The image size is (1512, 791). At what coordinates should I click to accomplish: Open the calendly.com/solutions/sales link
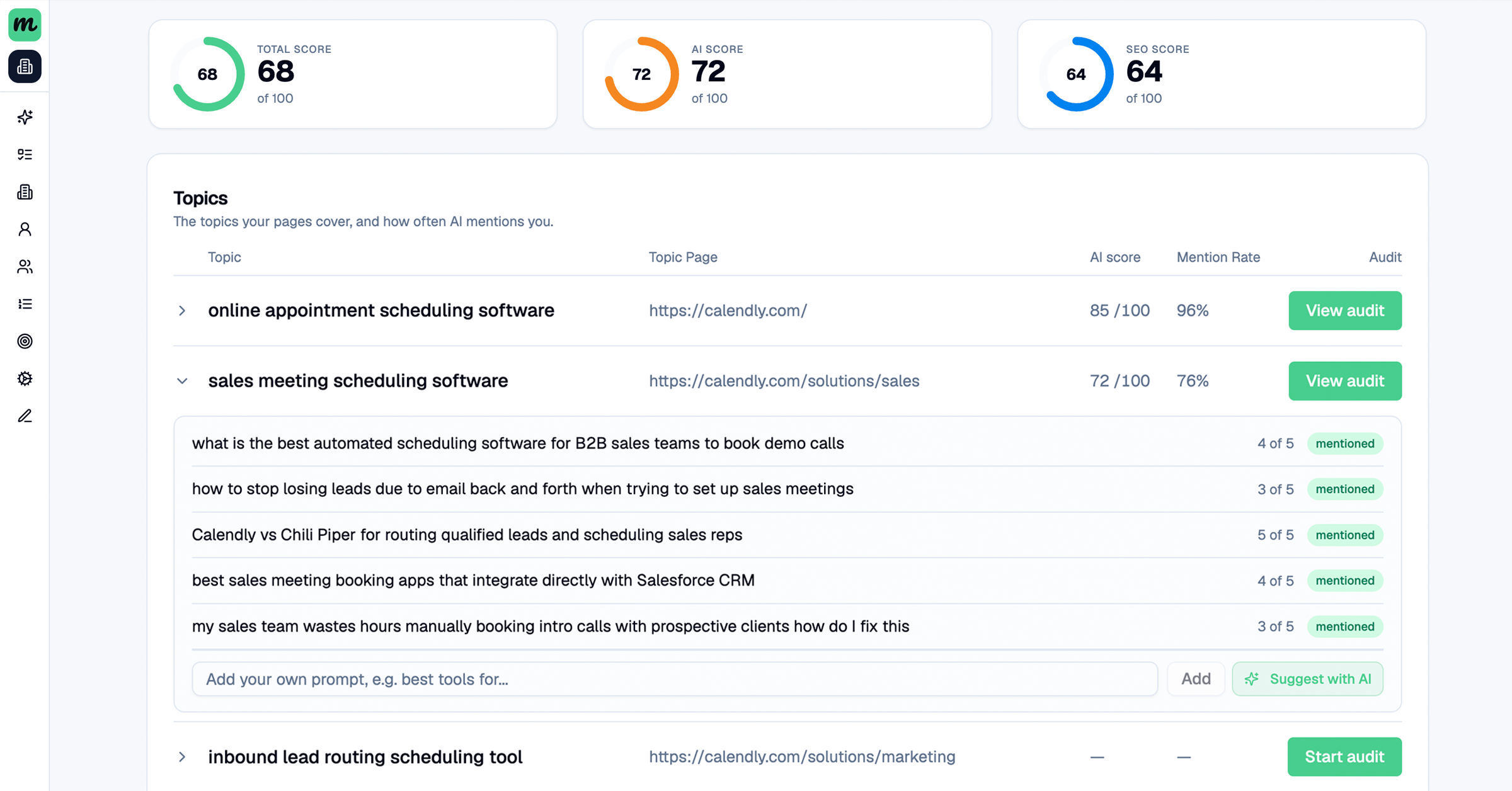point(784,381)
